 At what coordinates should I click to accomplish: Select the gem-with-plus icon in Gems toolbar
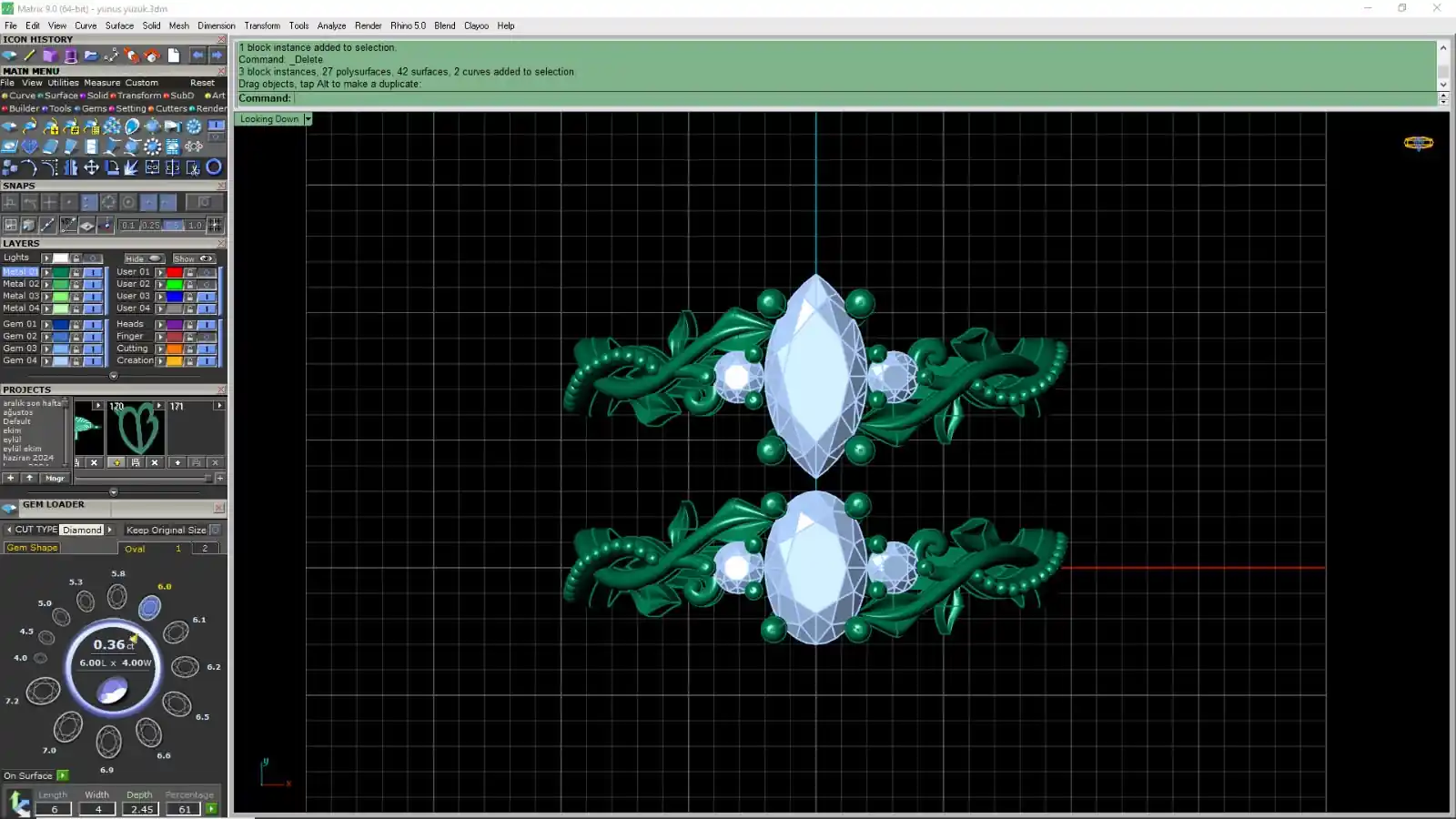click(x=51, y=126)
